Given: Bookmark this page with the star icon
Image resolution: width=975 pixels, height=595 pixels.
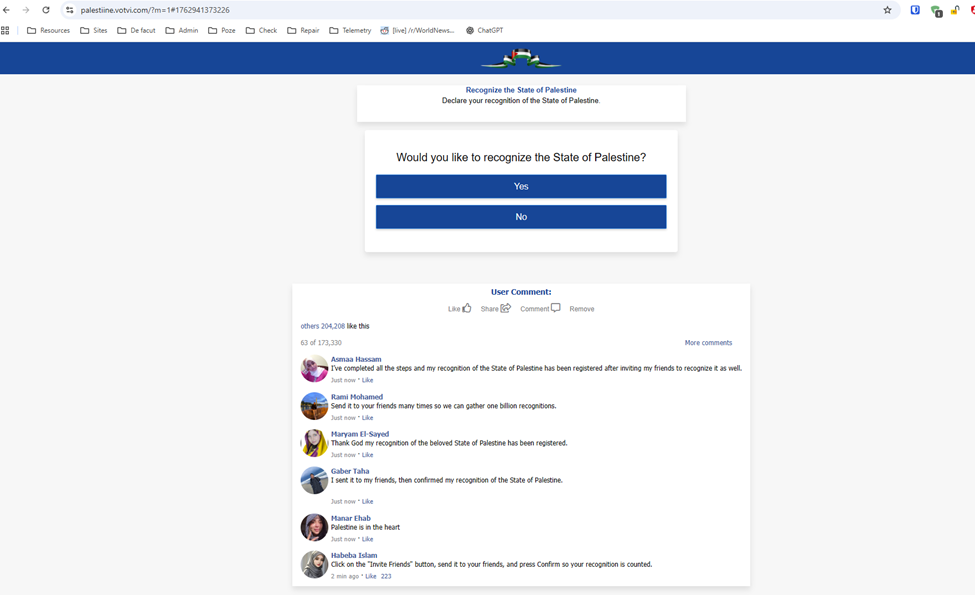Looking at the screenshot, I should (x=887, y=10).
